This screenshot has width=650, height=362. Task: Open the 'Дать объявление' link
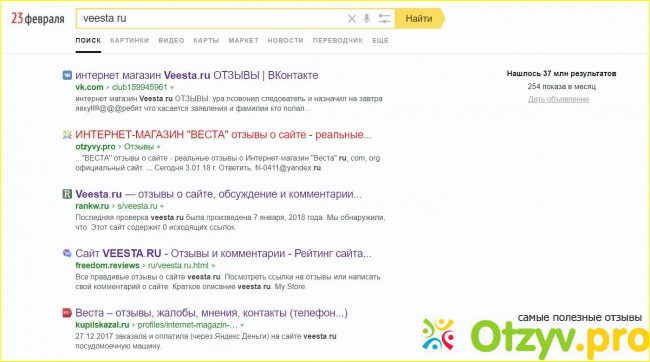point(558,99)
